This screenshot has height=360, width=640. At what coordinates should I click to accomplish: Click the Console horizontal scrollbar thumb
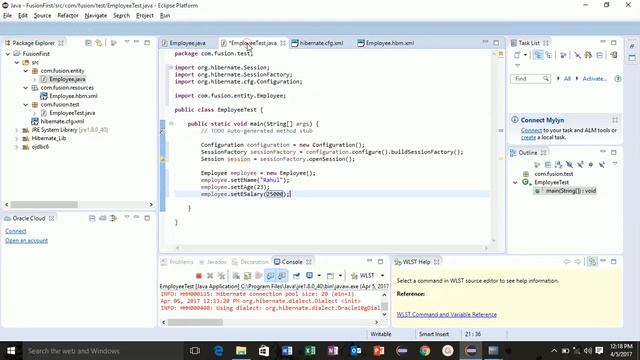click(195, 322)
